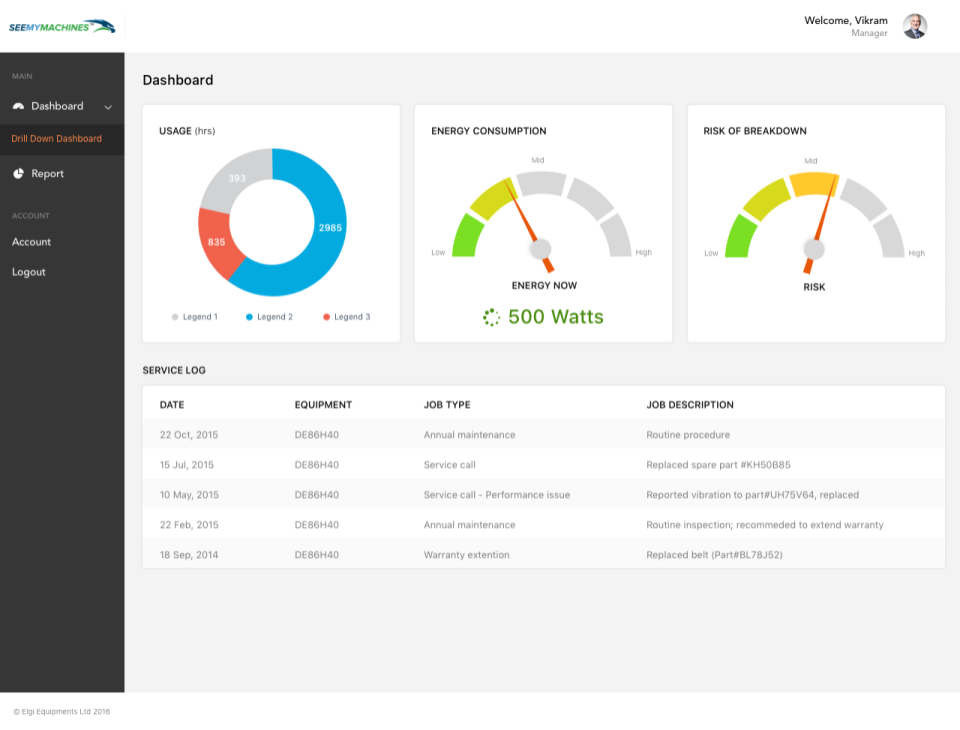Open Vikram's profile picture
This screenshot has height=730, width=960.
(x=916, y=26)
